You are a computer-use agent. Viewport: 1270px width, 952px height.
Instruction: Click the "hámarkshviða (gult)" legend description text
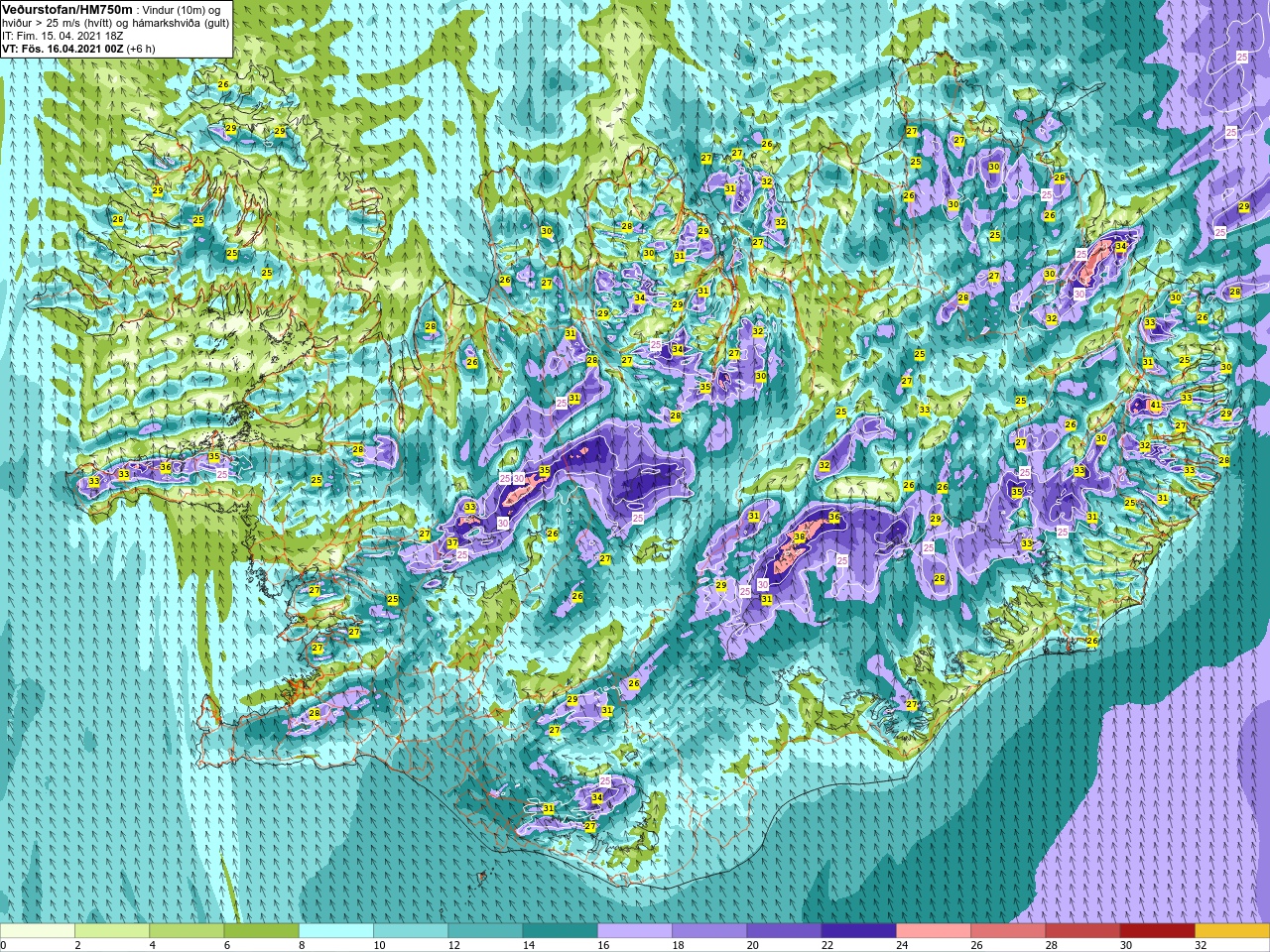[176, 22]
